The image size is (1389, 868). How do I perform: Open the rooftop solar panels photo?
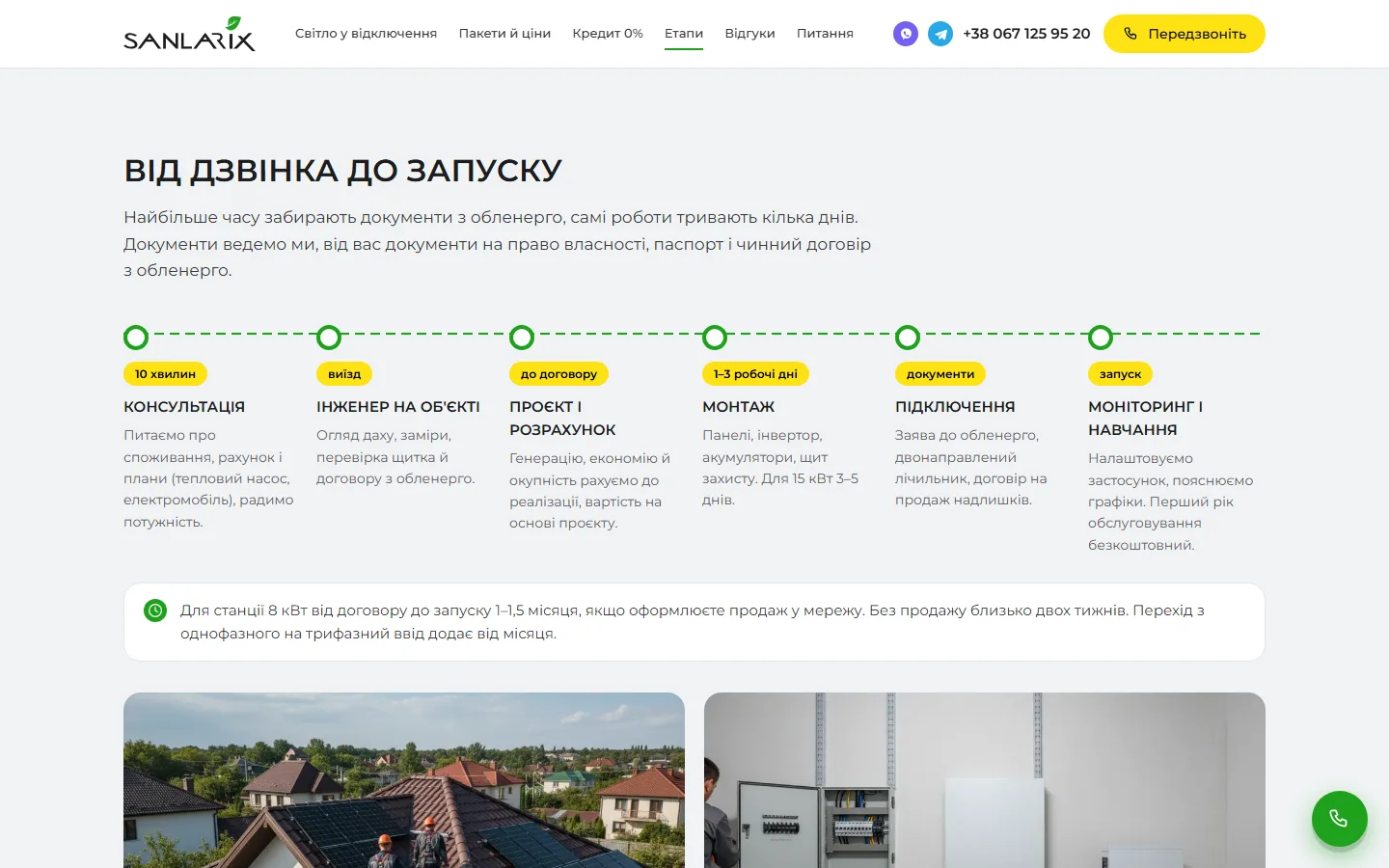tap(404, 780)
